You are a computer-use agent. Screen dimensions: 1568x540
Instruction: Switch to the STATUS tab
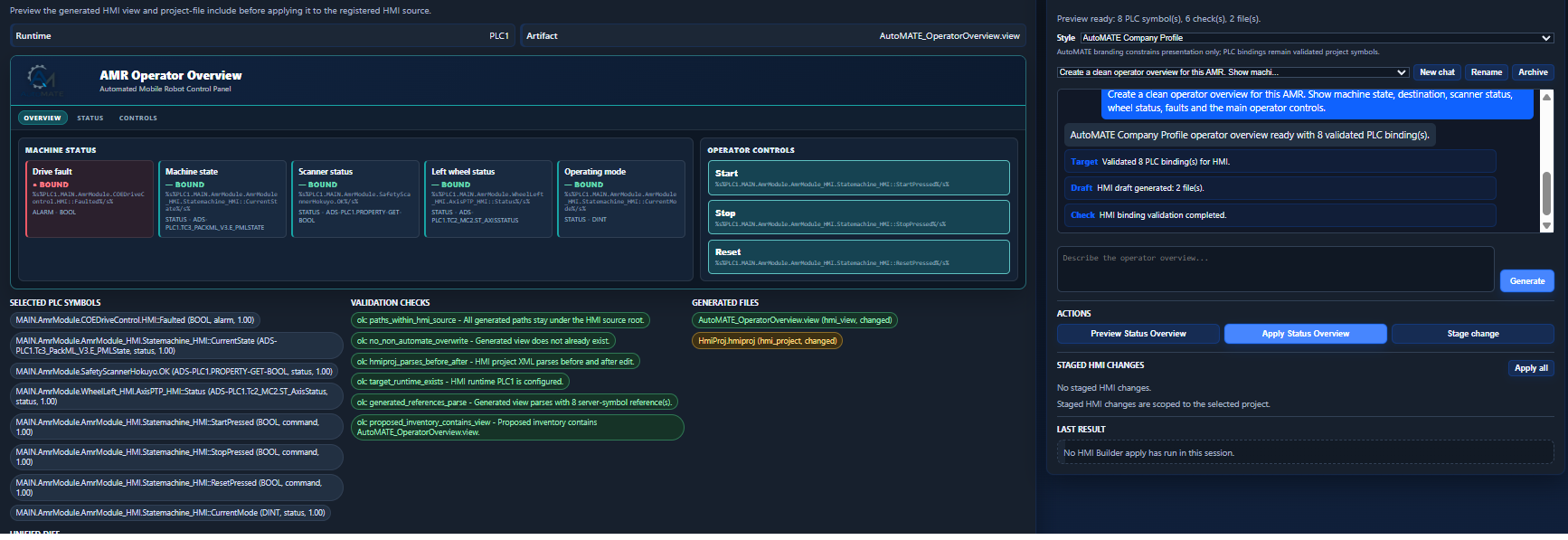click(90, 118)
